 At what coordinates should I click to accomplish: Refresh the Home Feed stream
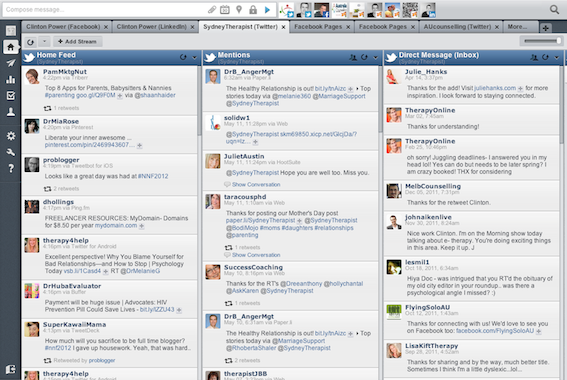click(x=183, y=57)
